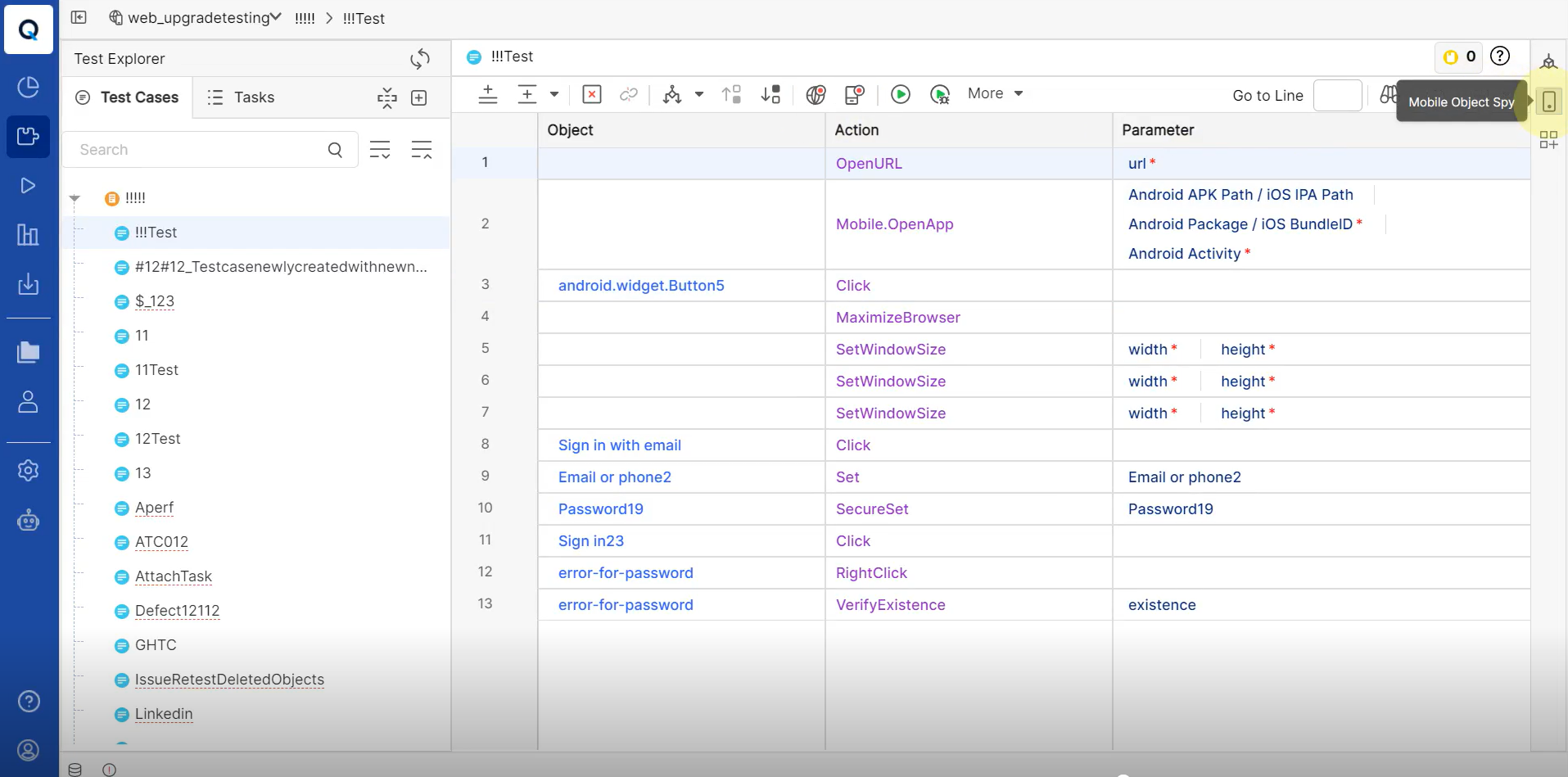The height and width of the screenshot is (777, 1568).
Task: Open the android.widget.Button5 object link
Action: (641, 286)
